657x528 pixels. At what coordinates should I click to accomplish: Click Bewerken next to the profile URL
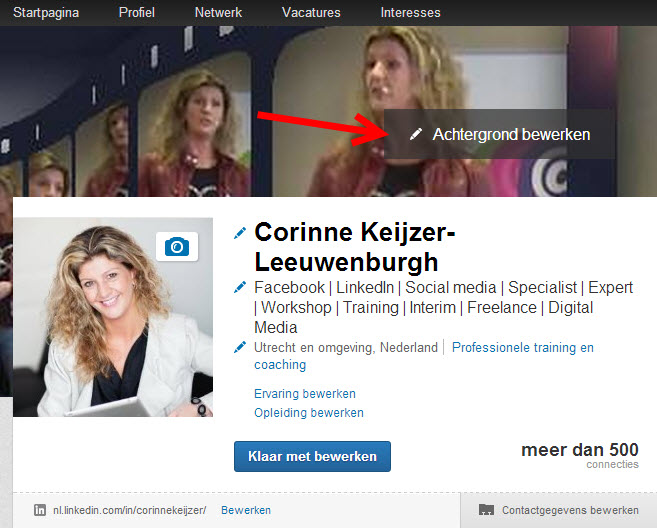point(246,510)
